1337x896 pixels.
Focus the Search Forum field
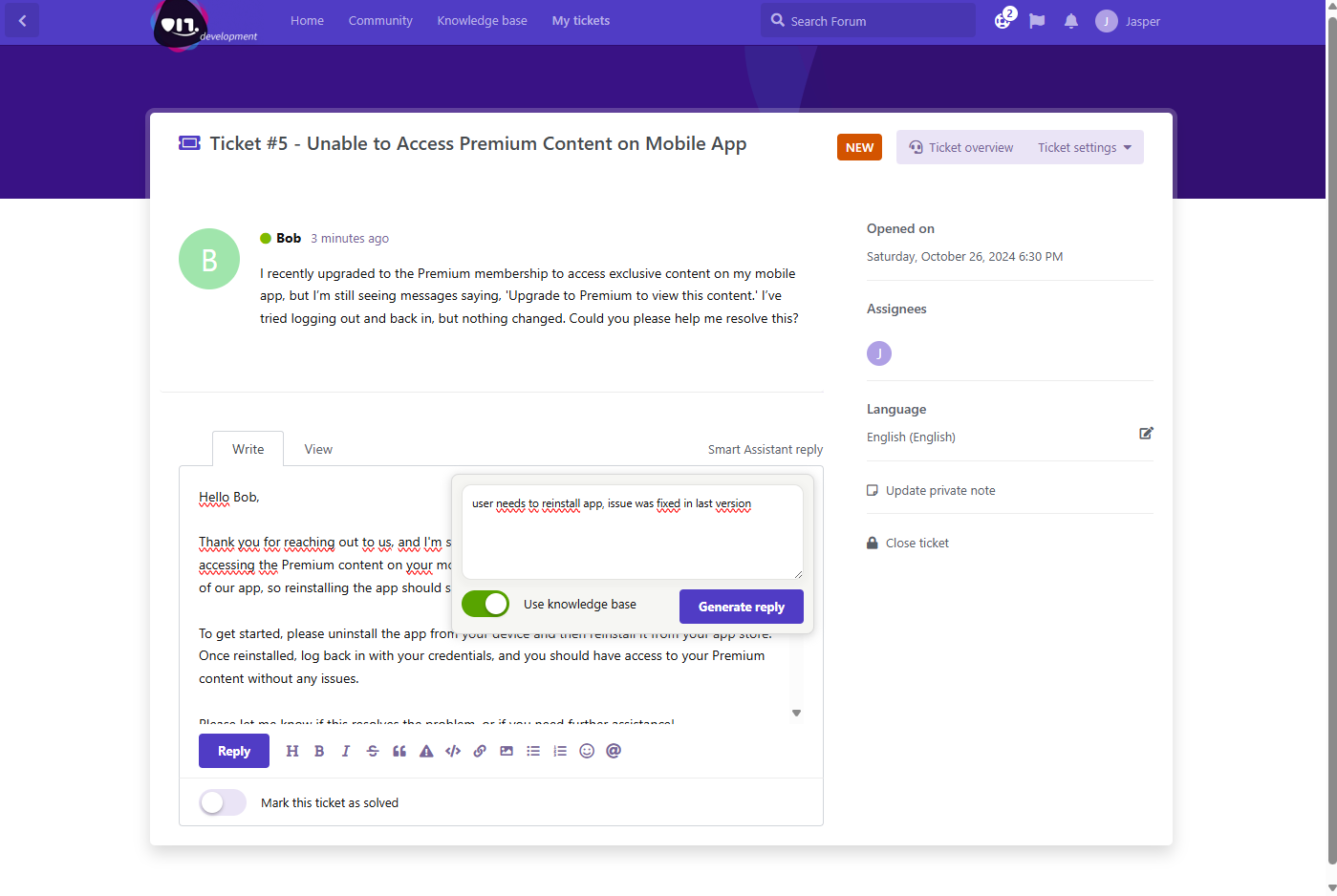click(x=868, y=20)
